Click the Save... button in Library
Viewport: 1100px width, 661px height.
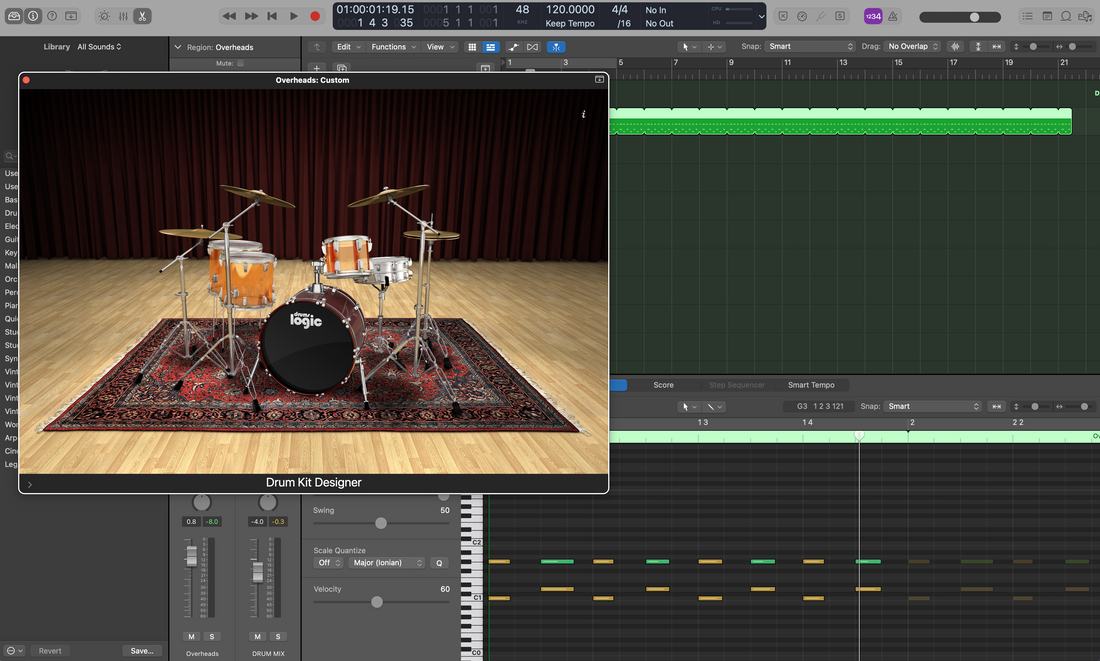click(142, 651)
